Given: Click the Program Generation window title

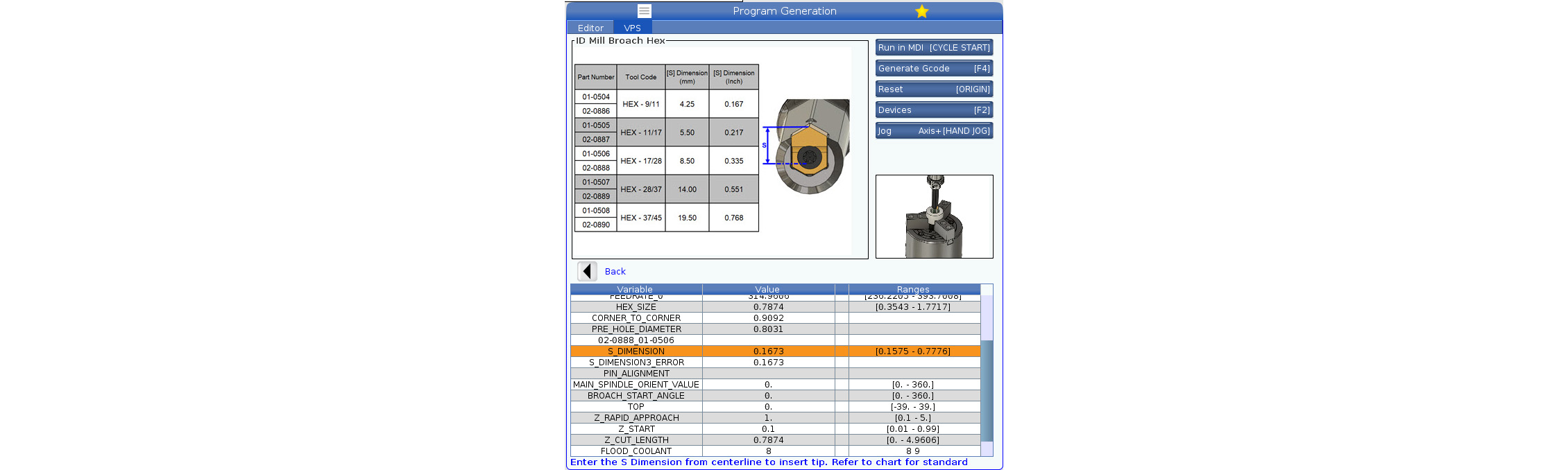Looking at the screenshot, I should tap(785, 11).
